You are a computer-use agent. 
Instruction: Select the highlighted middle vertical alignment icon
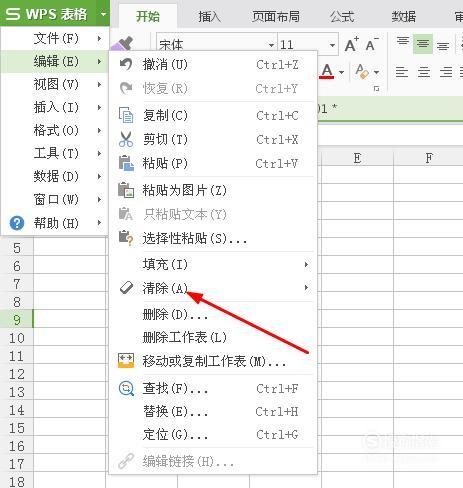click(423, 44)
